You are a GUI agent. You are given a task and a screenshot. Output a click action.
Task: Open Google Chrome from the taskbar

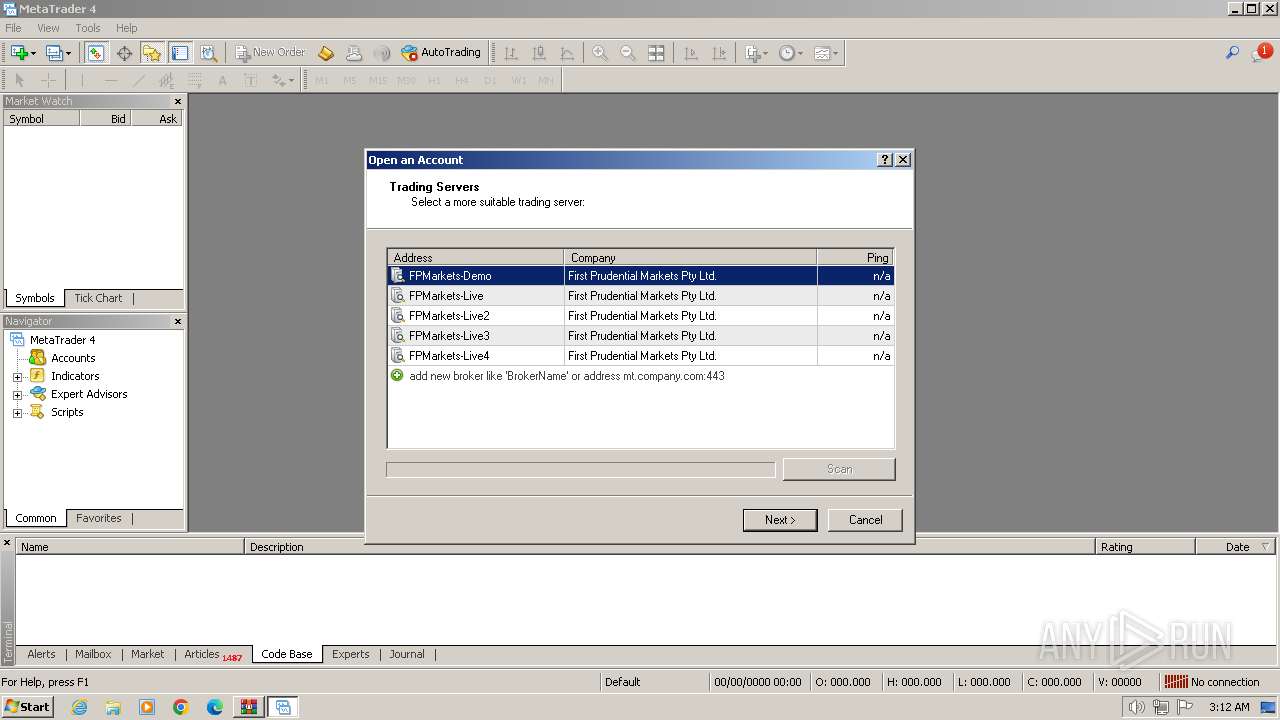tap(181, 707)
